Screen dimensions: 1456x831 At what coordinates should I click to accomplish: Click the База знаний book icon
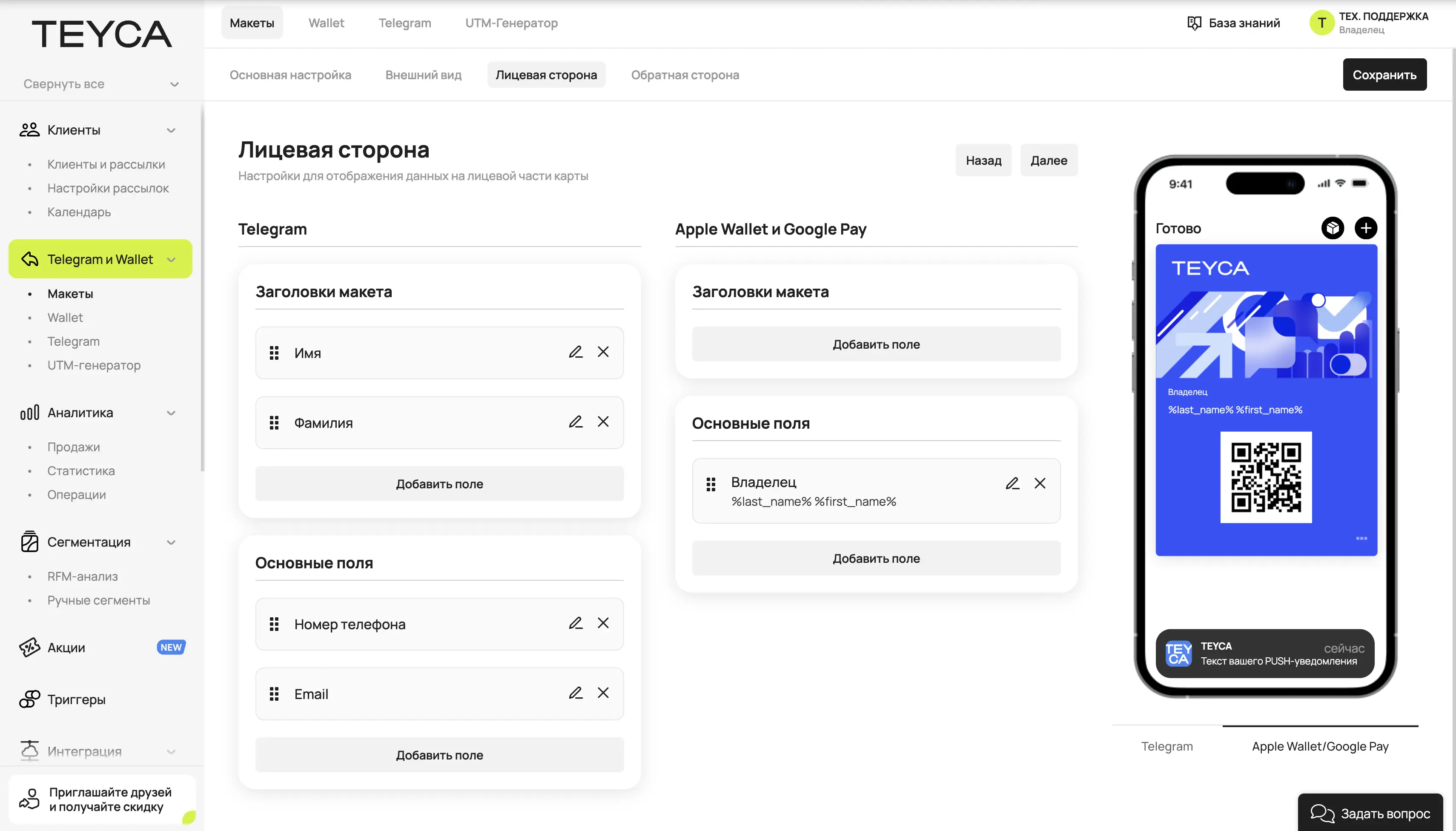1195,23
